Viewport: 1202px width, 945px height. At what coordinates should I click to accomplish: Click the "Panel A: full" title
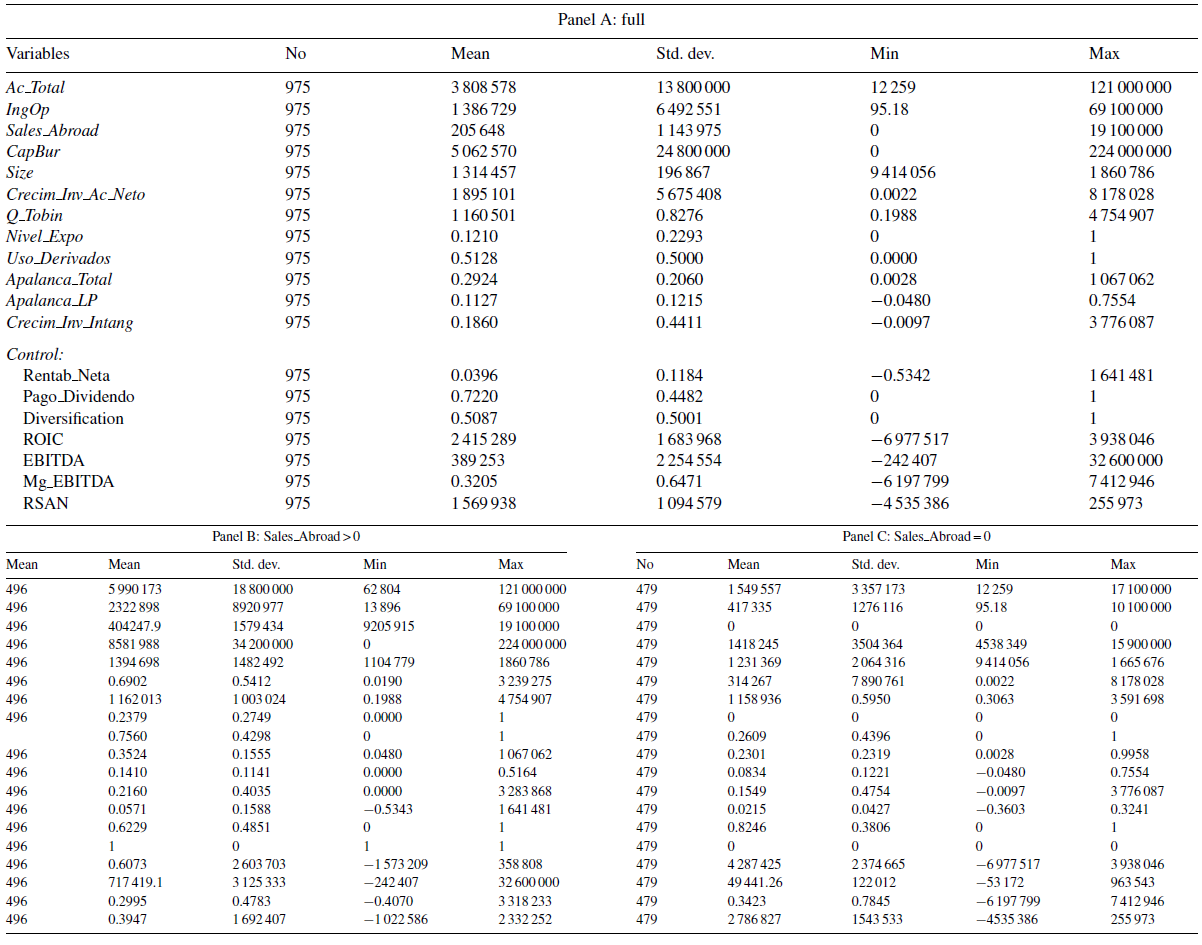coord(604,19)
